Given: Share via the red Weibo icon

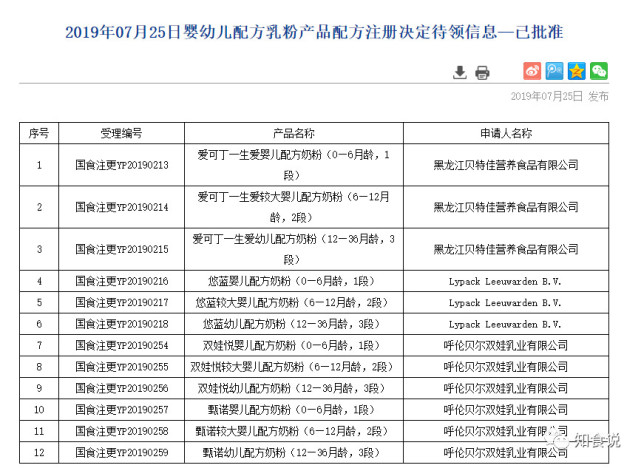Looking at the screenshot, I should click(532, 71).
